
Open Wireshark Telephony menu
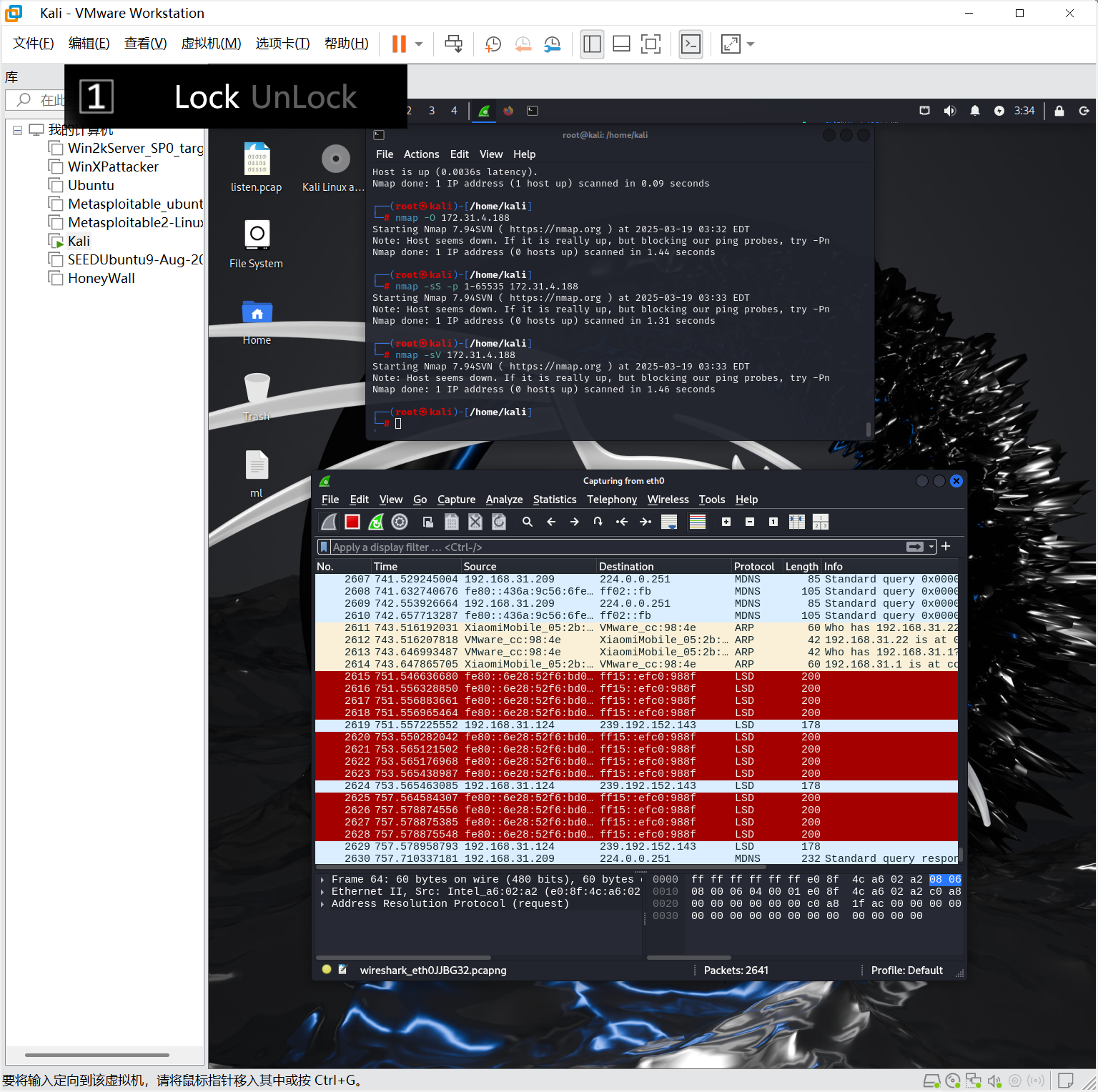point(612,500)
